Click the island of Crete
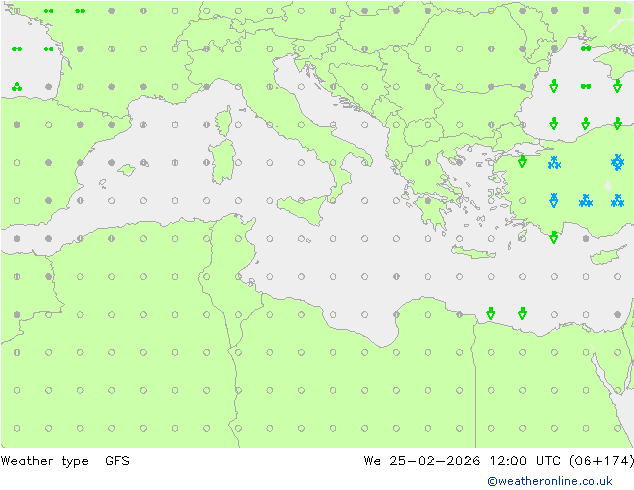The image size is (634, 490). point(473,253)
